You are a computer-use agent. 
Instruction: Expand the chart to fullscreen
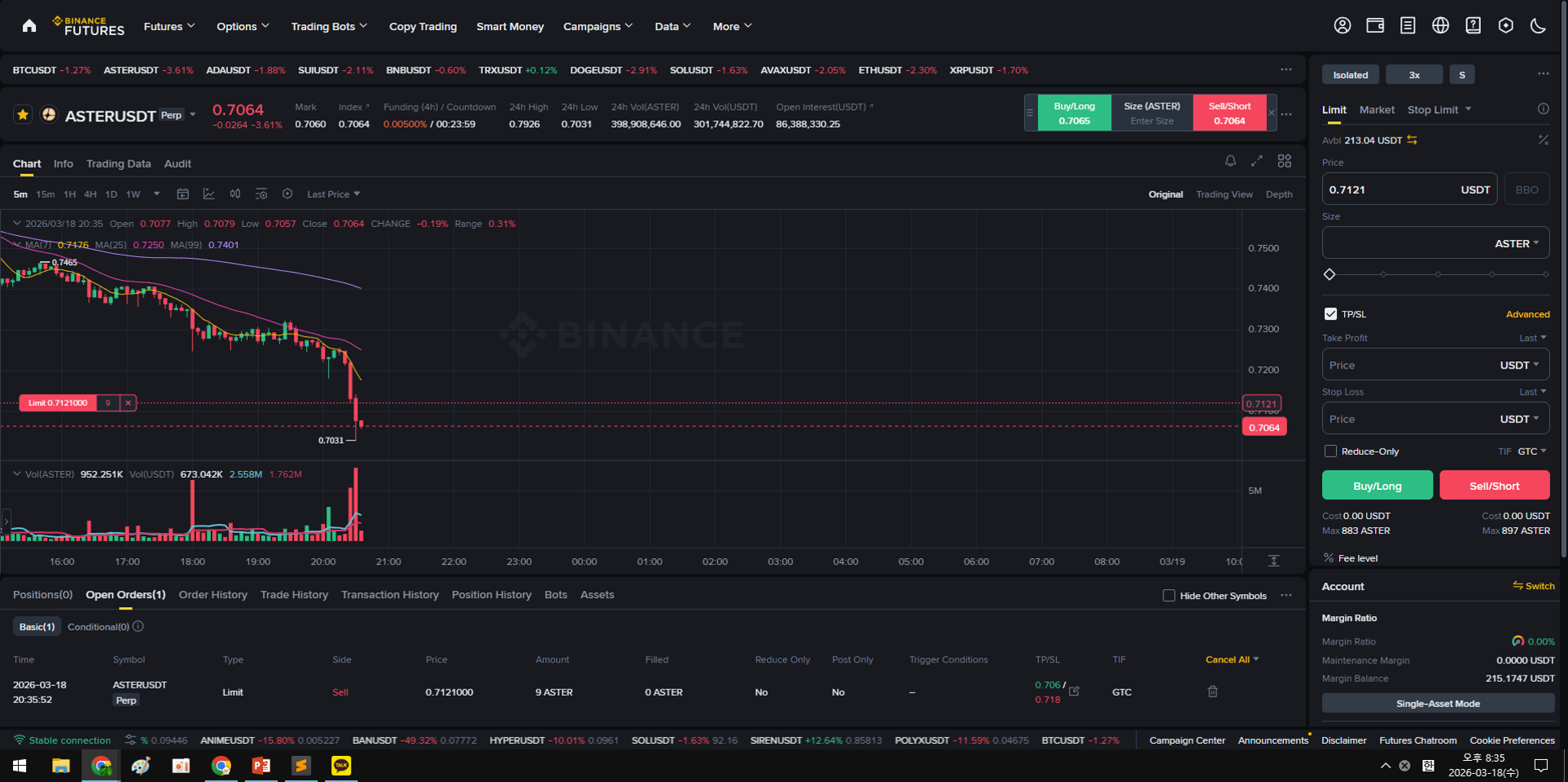pyautogui.click(x=1257, y=161)
